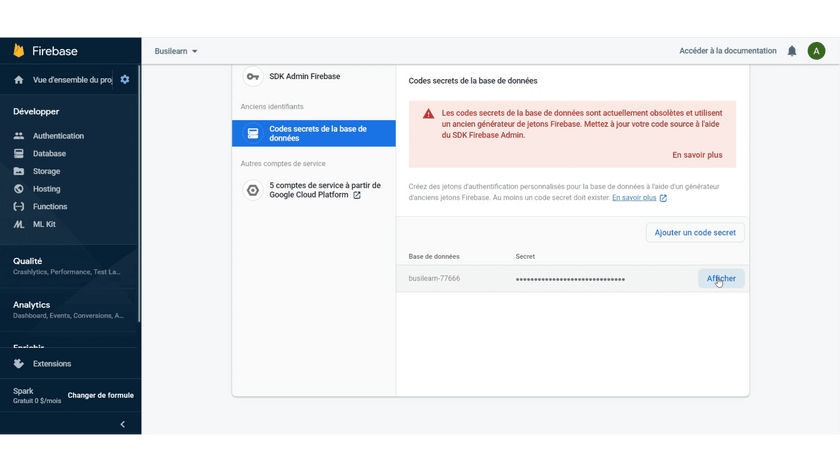
Task: Click the masked secret dots
Action: [570, 279]
